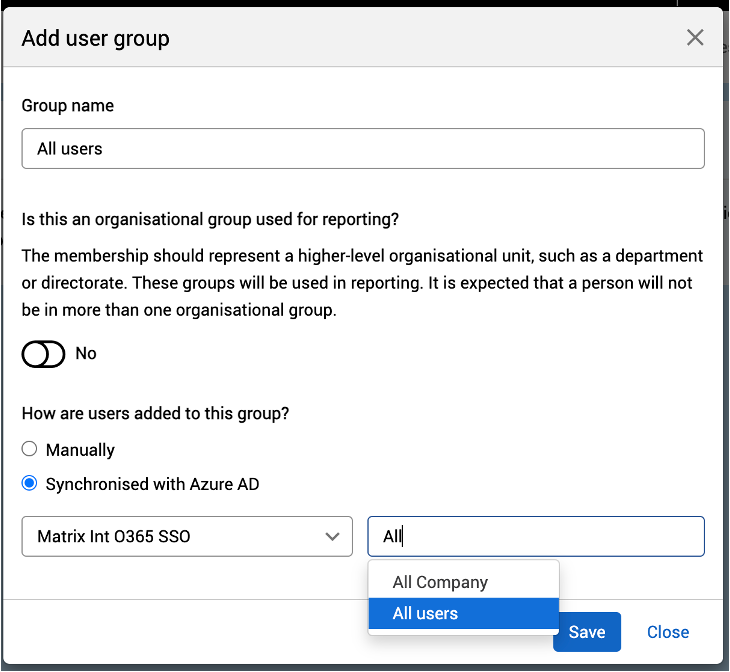
Task: Click the 'Group name' field label
Action: tap(68, 106)
